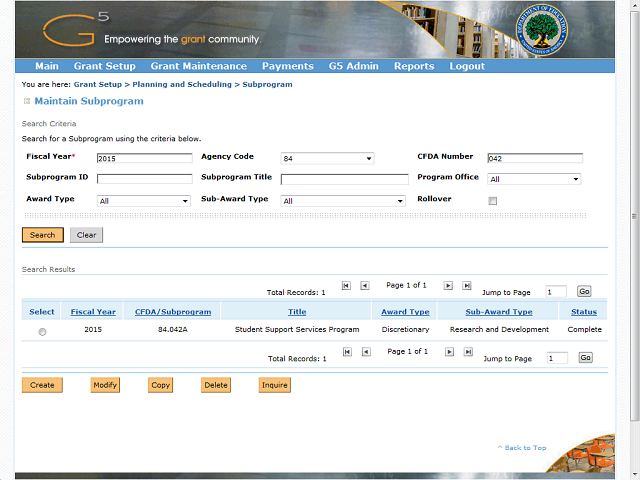Select the 84.042A subprogram radio button

pos(42,332)
